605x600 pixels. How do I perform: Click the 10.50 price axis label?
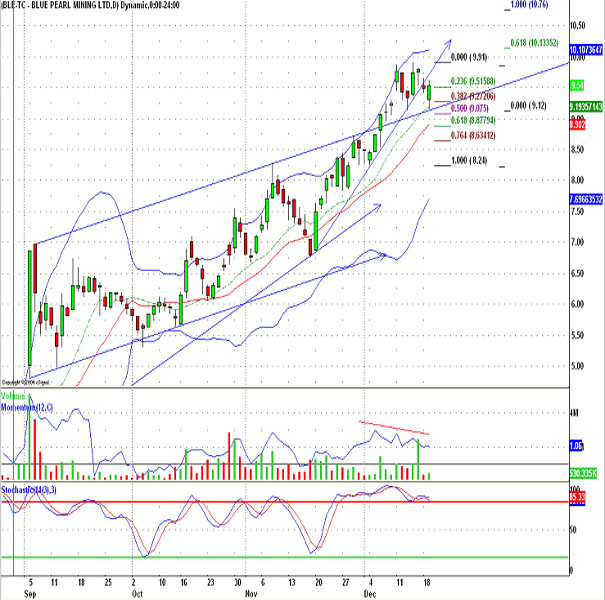point(578,25)
